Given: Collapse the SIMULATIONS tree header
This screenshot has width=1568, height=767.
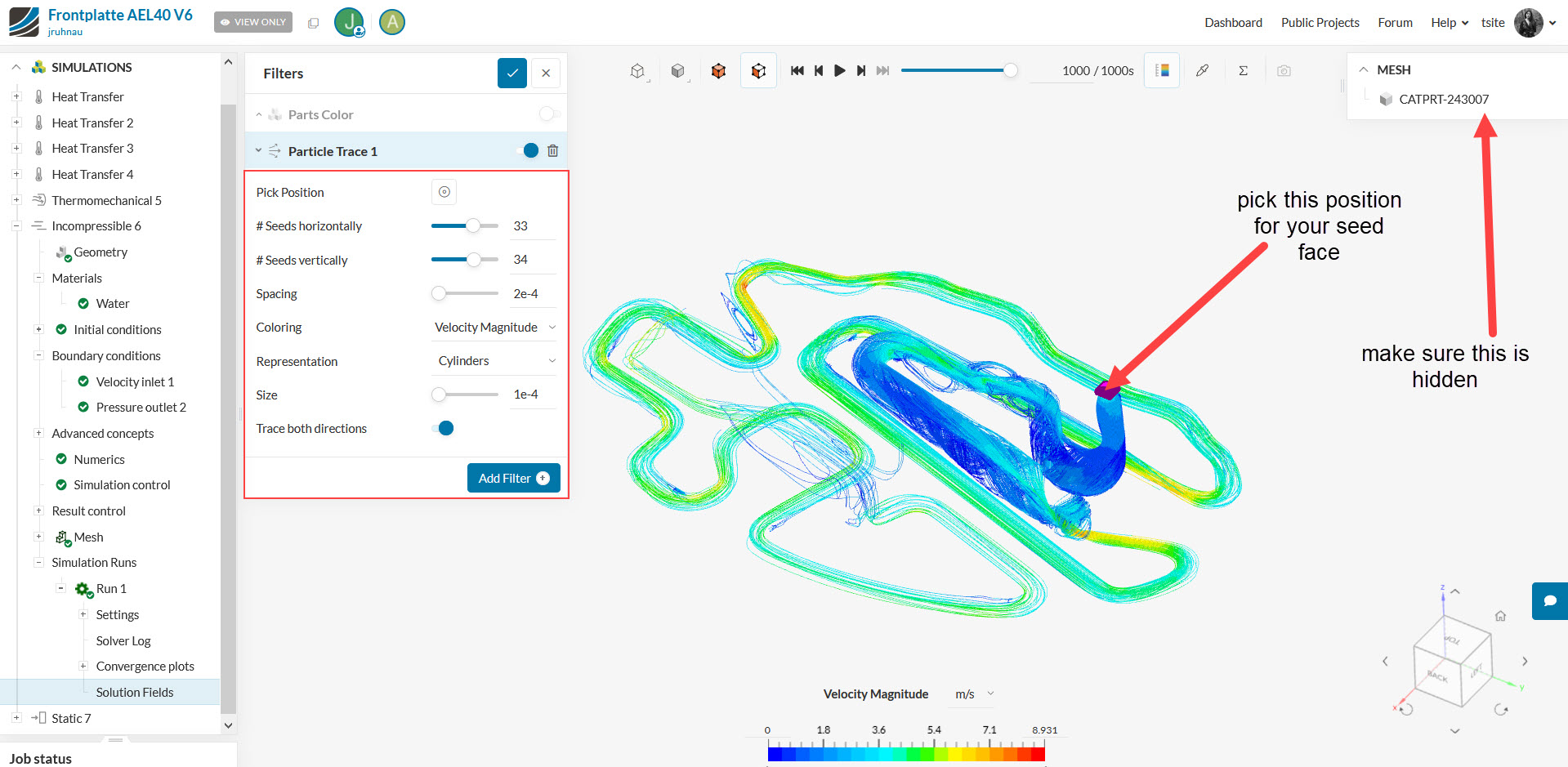Looking at the screenshot, I should click(16, 68).
